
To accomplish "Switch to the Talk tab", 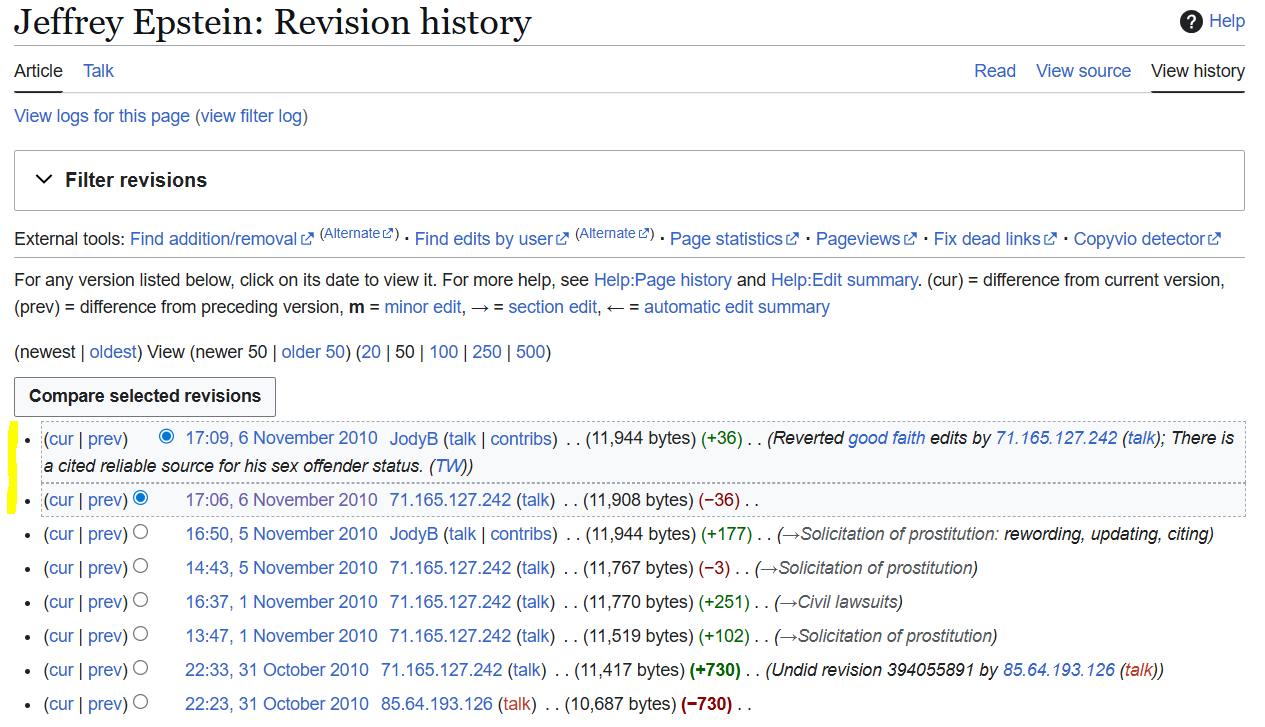I will pyautogui.click(x=98, y=71).
